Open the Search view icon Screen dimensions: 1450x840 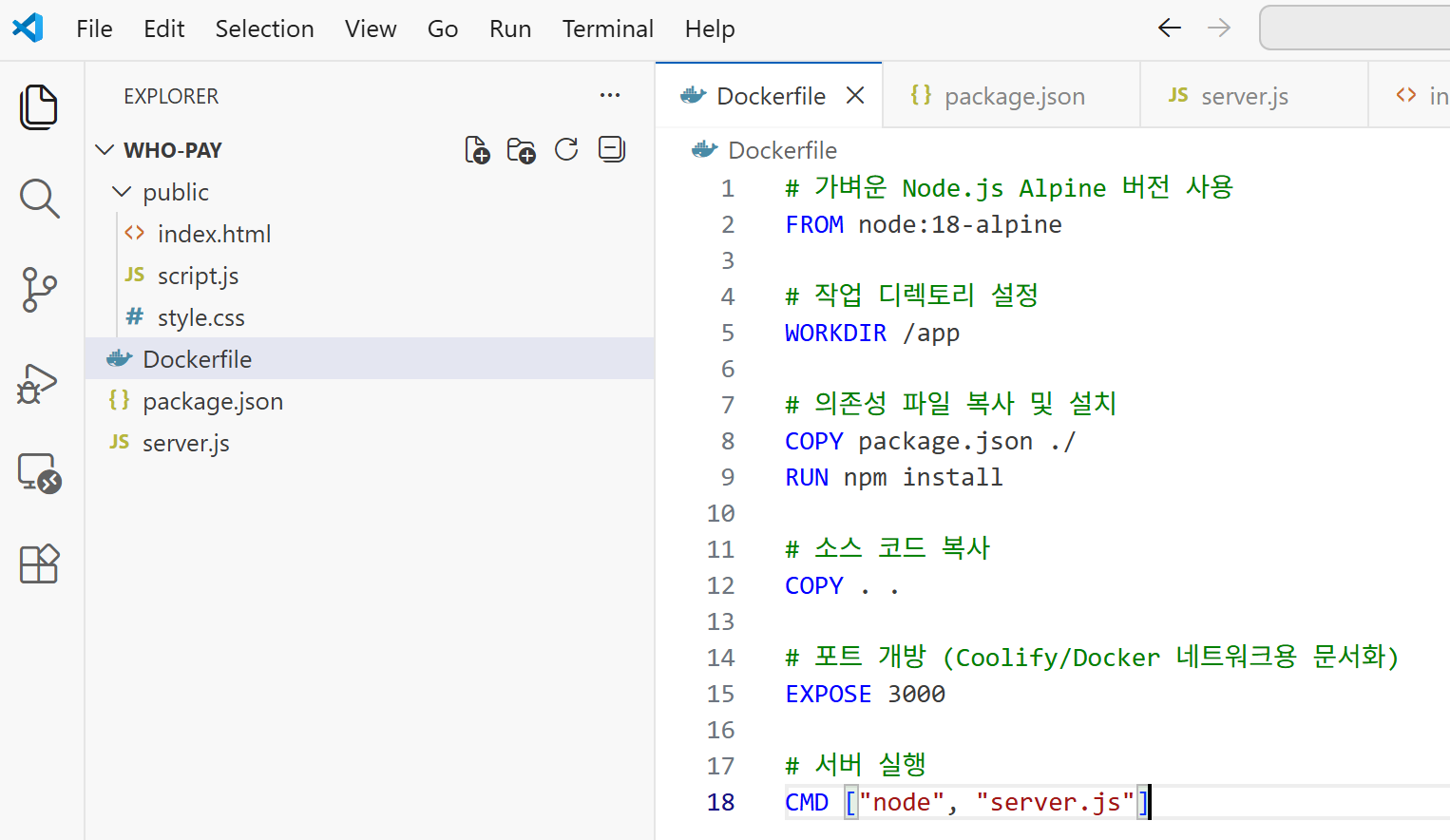click(x=39, y=199)
